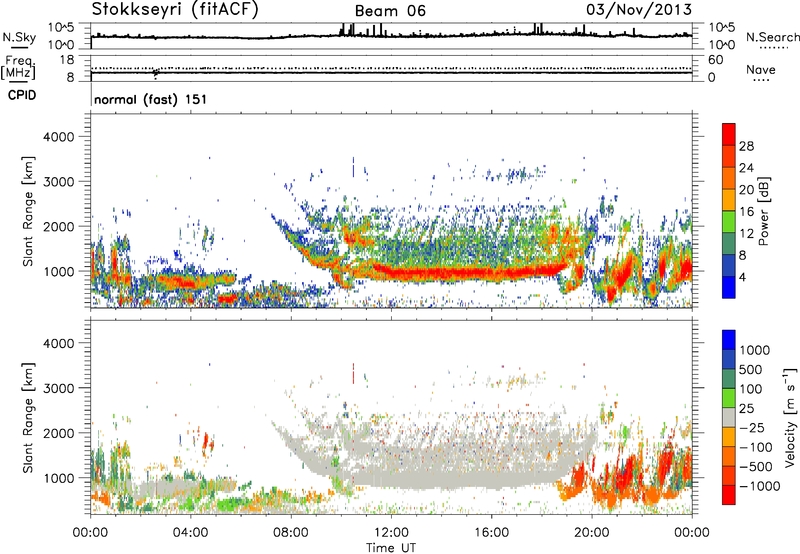Image resolution: width=800 pixels, height=554 pixels.
Task: Click the Power [dB] colorbar label
Action: click(x=763, y=211)
